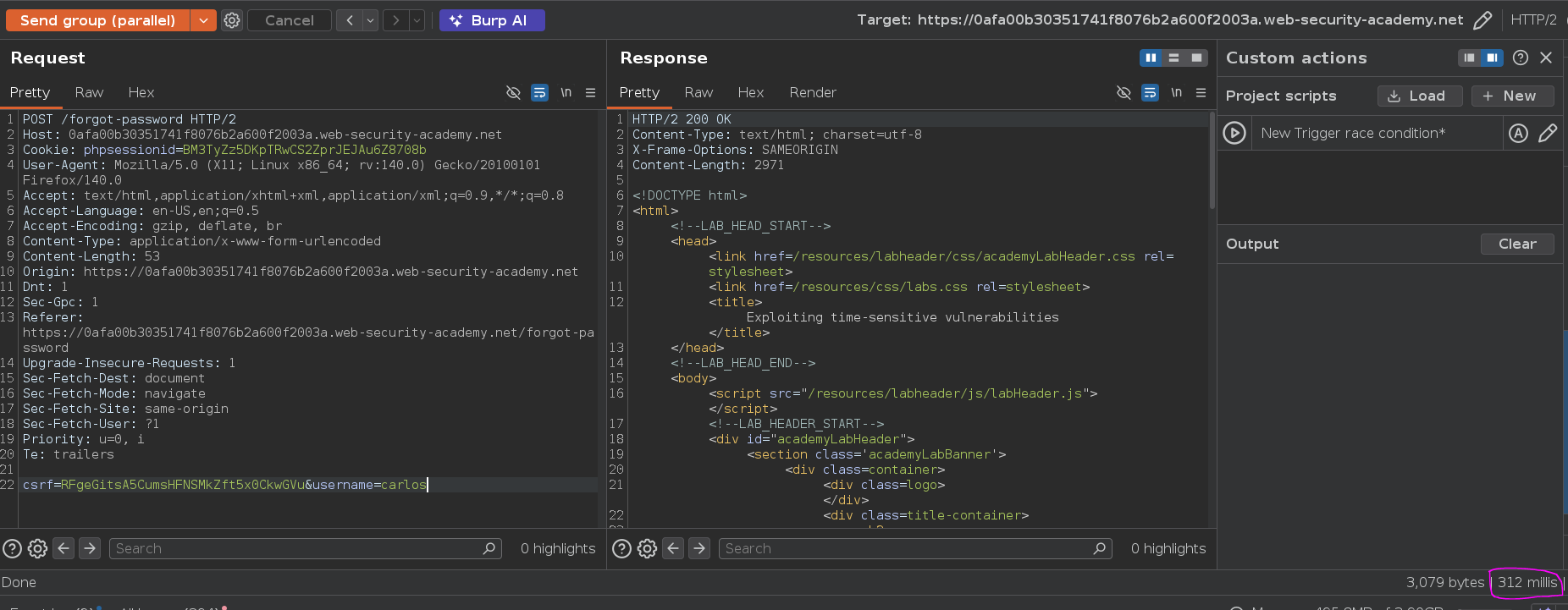Click the circled A icon beside the script
Screen dimensions: 1568x610
[1519, 133]
